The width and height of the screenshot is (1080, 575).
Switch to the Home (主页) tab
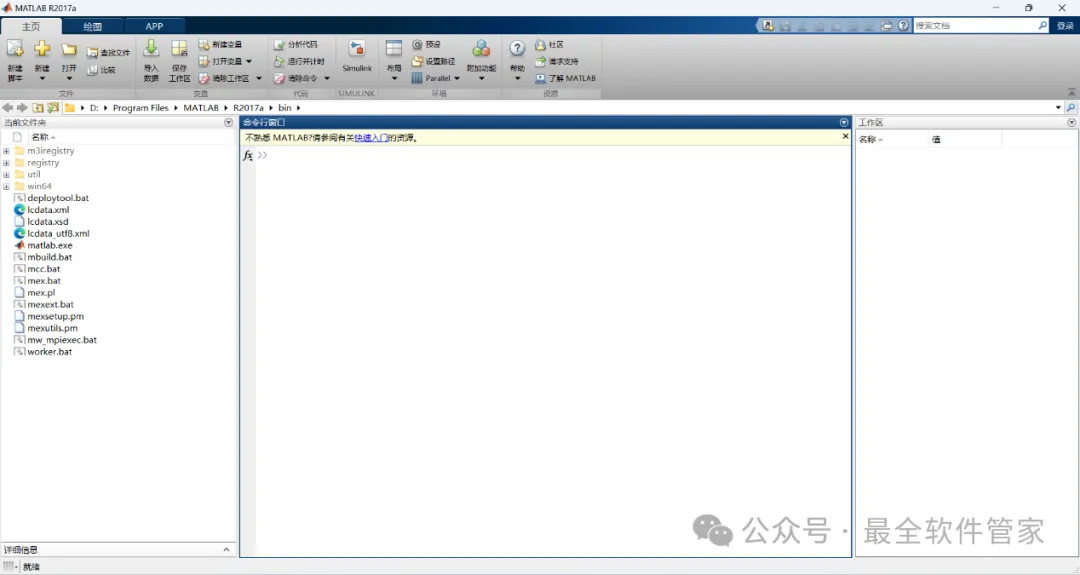click(31, 26)
